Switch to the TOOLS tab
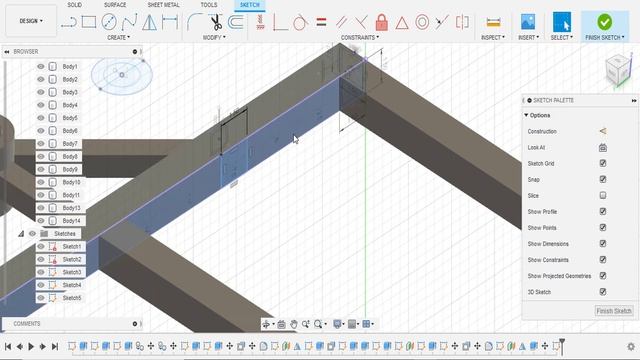 click(209, 5)
